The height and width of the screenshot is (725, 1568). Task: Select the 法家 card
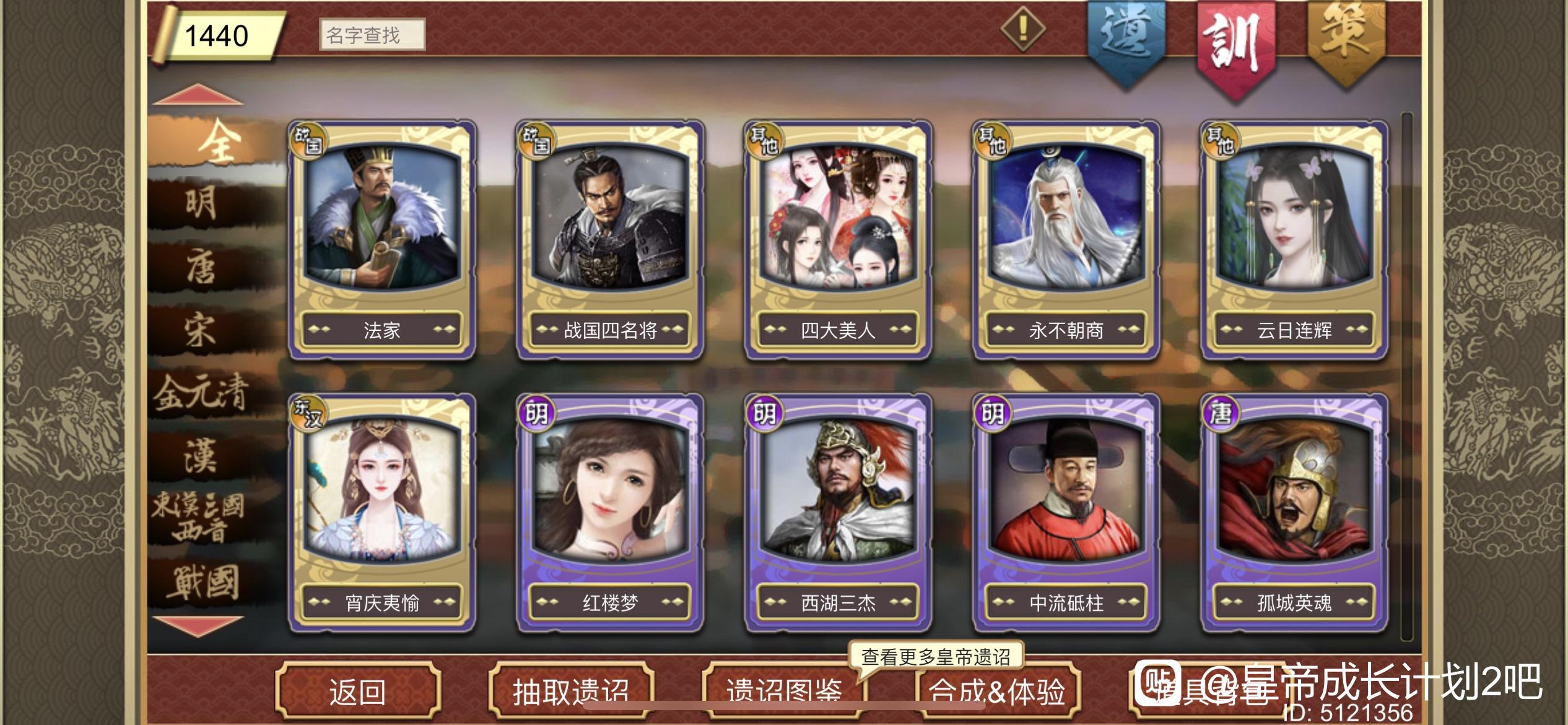pos(382,240)
